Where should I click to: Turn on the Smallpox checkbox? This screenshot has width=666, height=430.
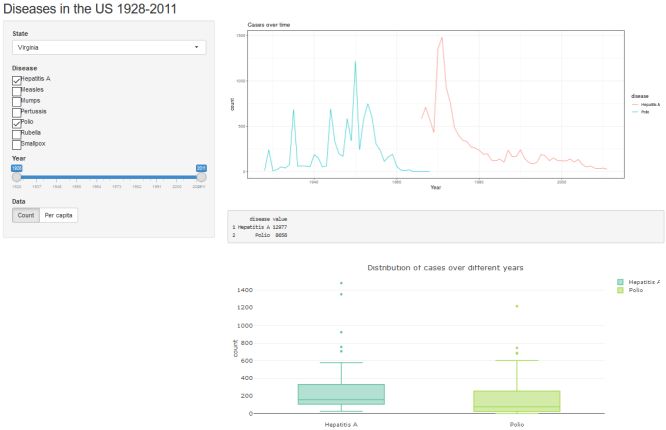[17, 145]
